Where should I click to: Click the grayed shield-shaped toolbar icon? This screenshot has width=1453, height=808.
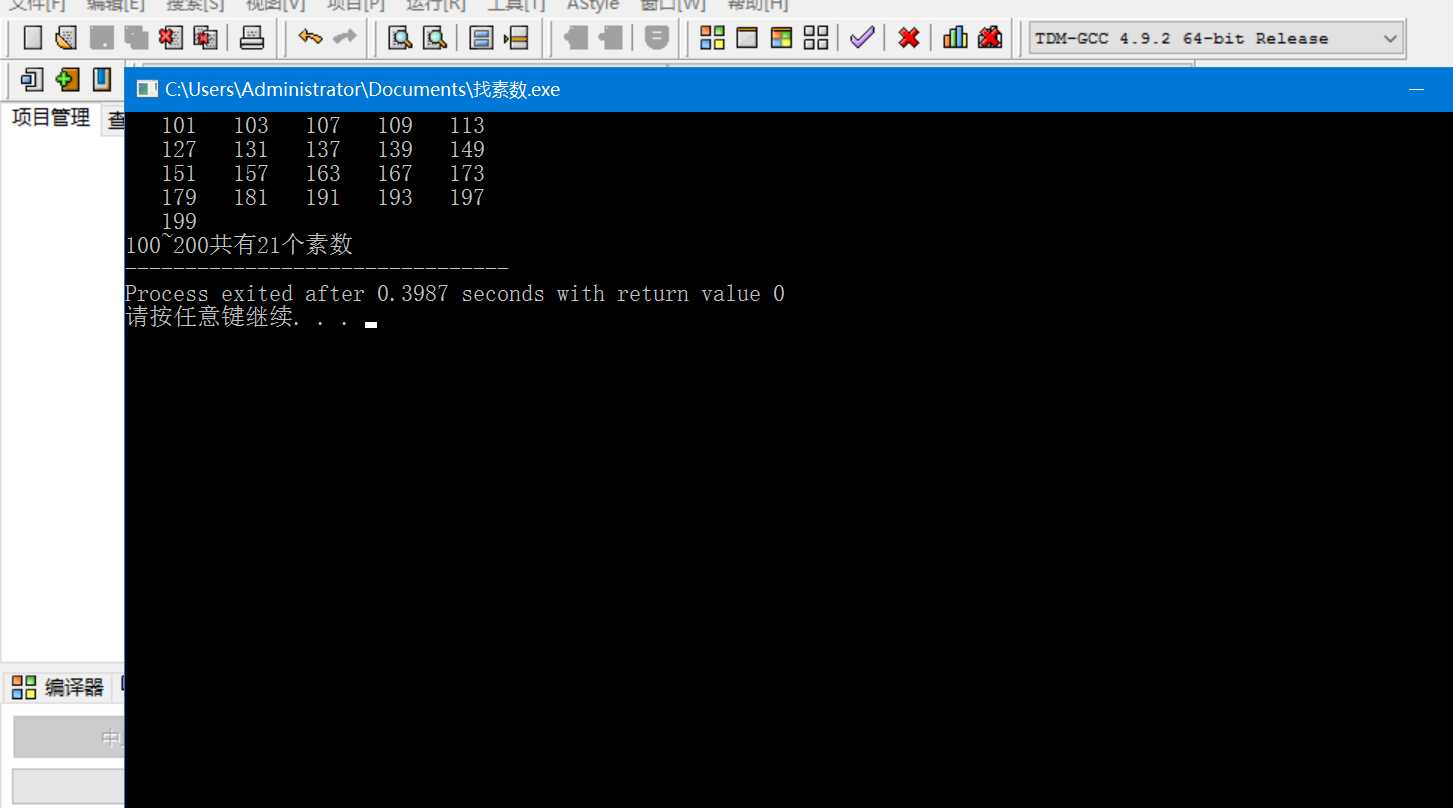[657, 38]
